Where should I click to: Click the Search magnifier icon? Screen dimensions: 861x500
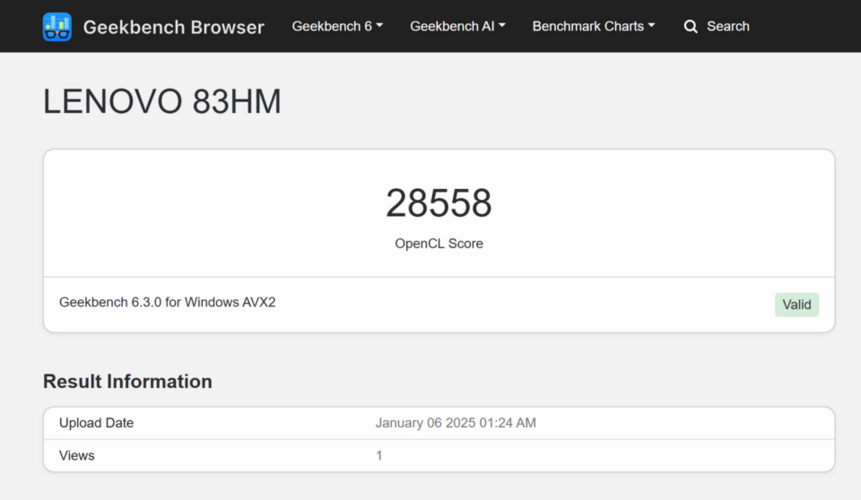[691, 26]
